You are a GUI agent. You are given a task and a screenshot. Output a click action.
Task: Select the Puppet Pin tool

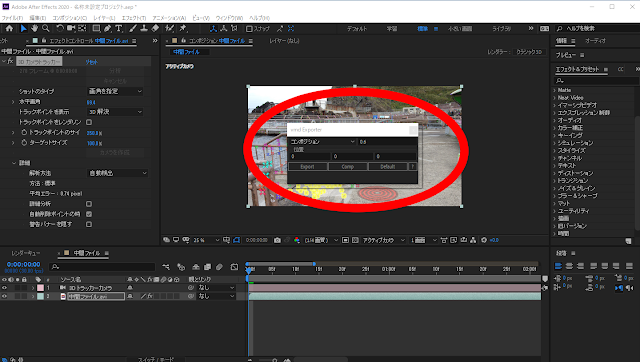pyautogui.click(x=183, y=29)
